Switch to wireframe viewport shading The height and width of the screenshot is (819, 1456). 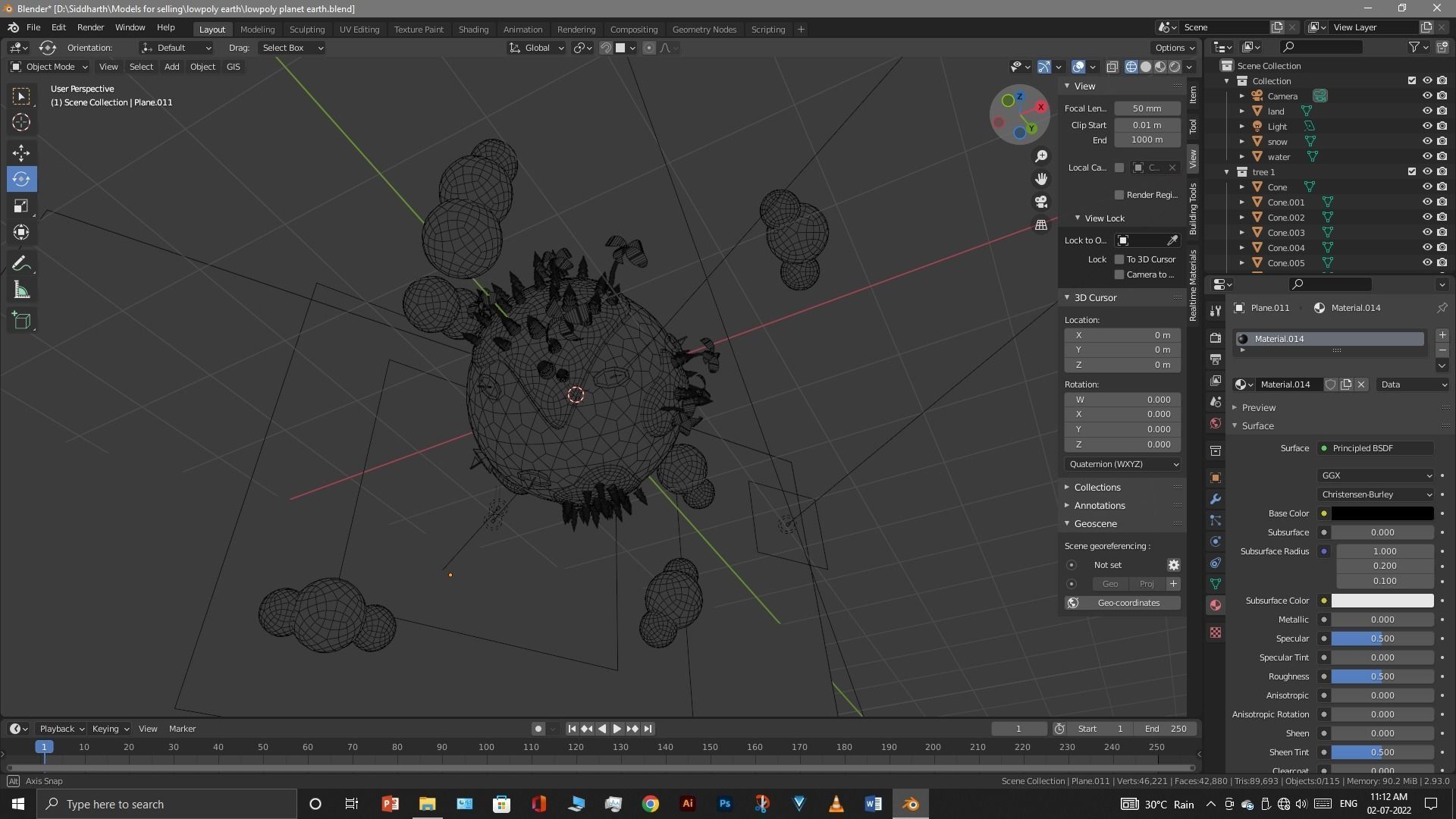tap(1131, 67)
